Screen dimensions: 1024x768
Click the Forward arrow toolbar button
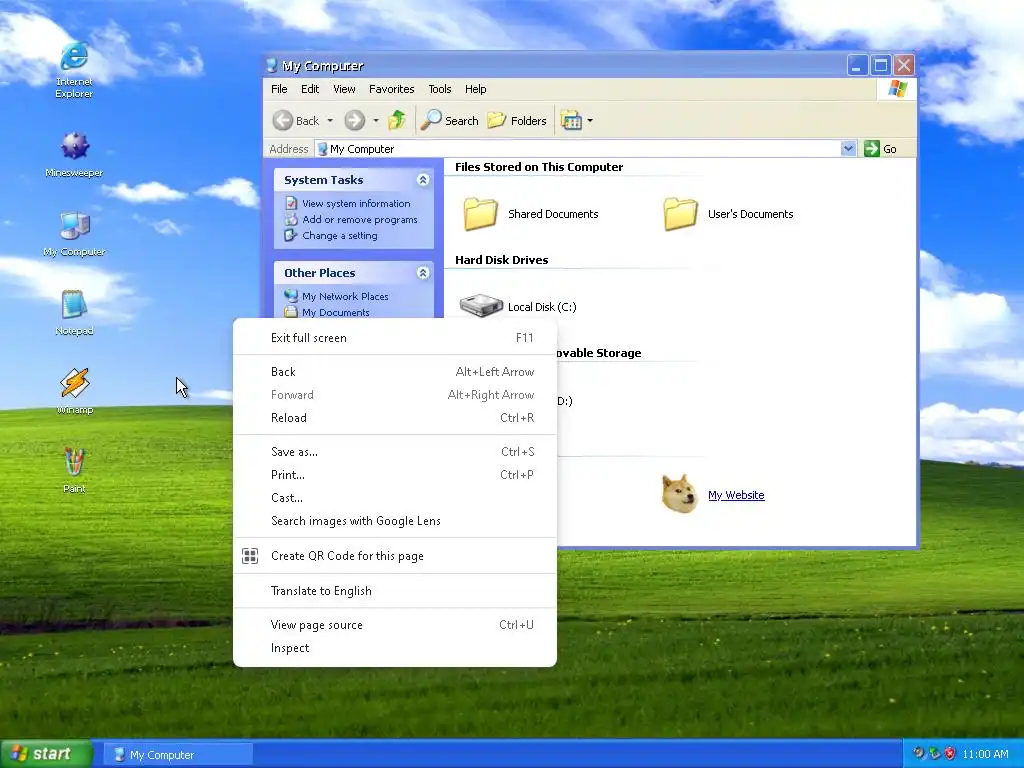pos(355,120)
